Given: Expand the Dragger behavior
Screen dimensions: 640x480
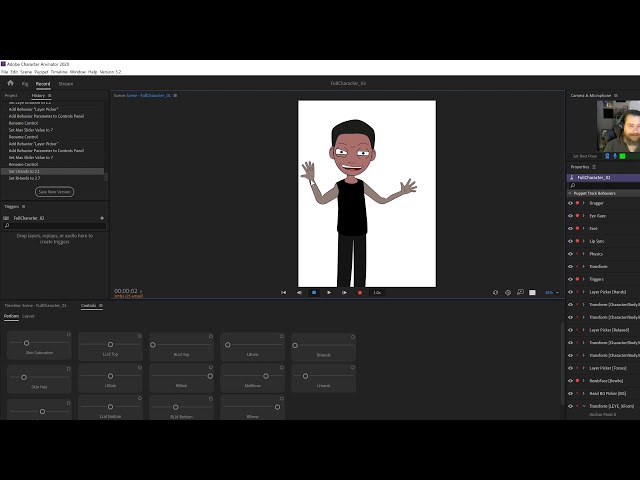Looking at the screenshot, I should pos(584,203).
